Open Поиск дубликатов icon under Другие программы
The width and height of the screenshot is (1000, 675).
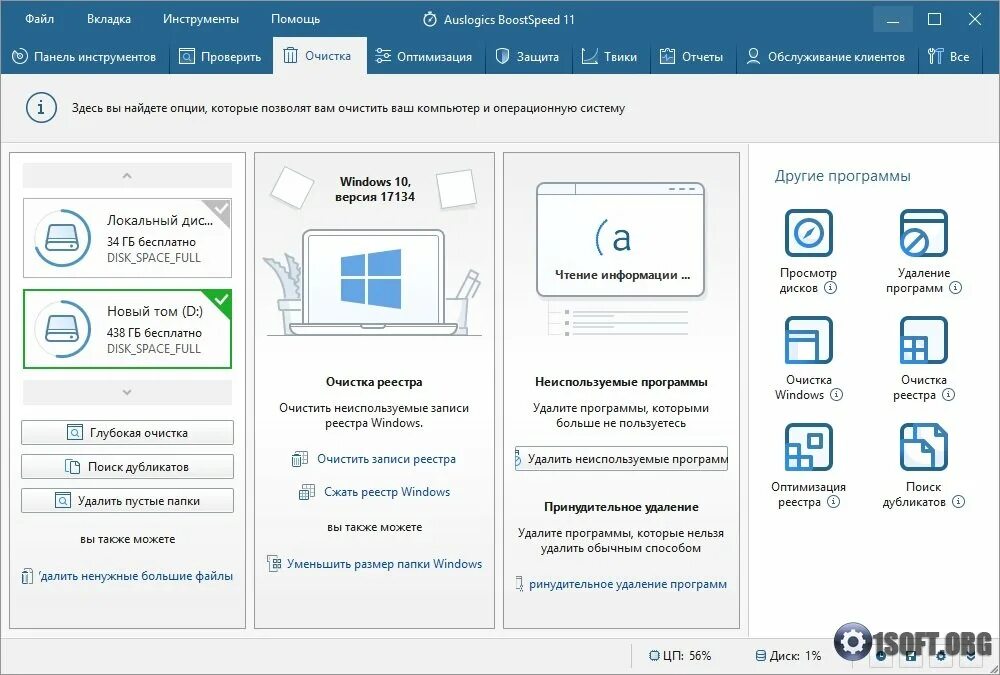[x=923, y=447]
